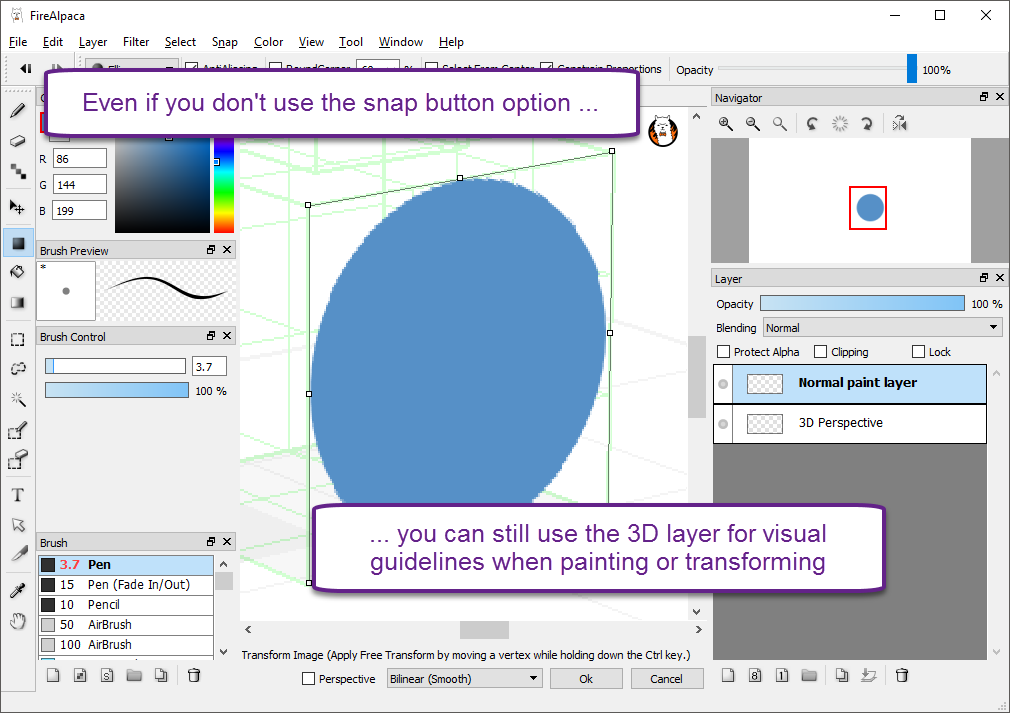The width and height of the screenshot is (1010, 713).
Task: Select the Operation arrow tool
Action: coord(18,524)
